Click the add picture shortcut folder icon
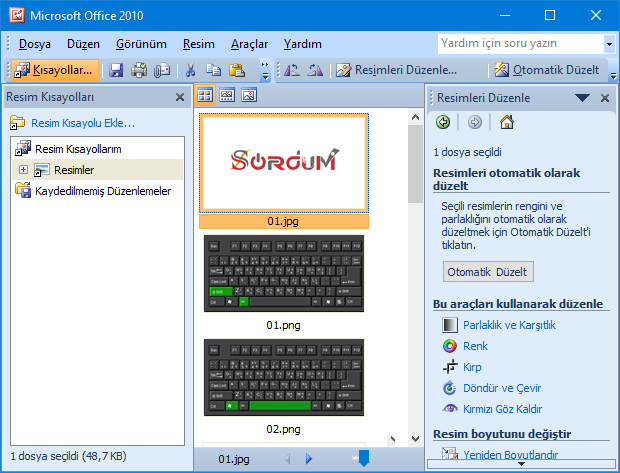The image size is (620, 473). pos(17,123)
